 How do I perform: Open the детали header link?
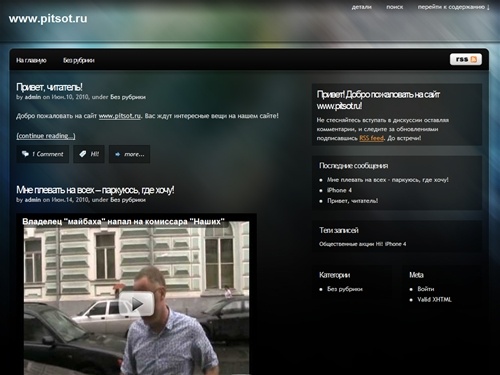tap(361, 7)
